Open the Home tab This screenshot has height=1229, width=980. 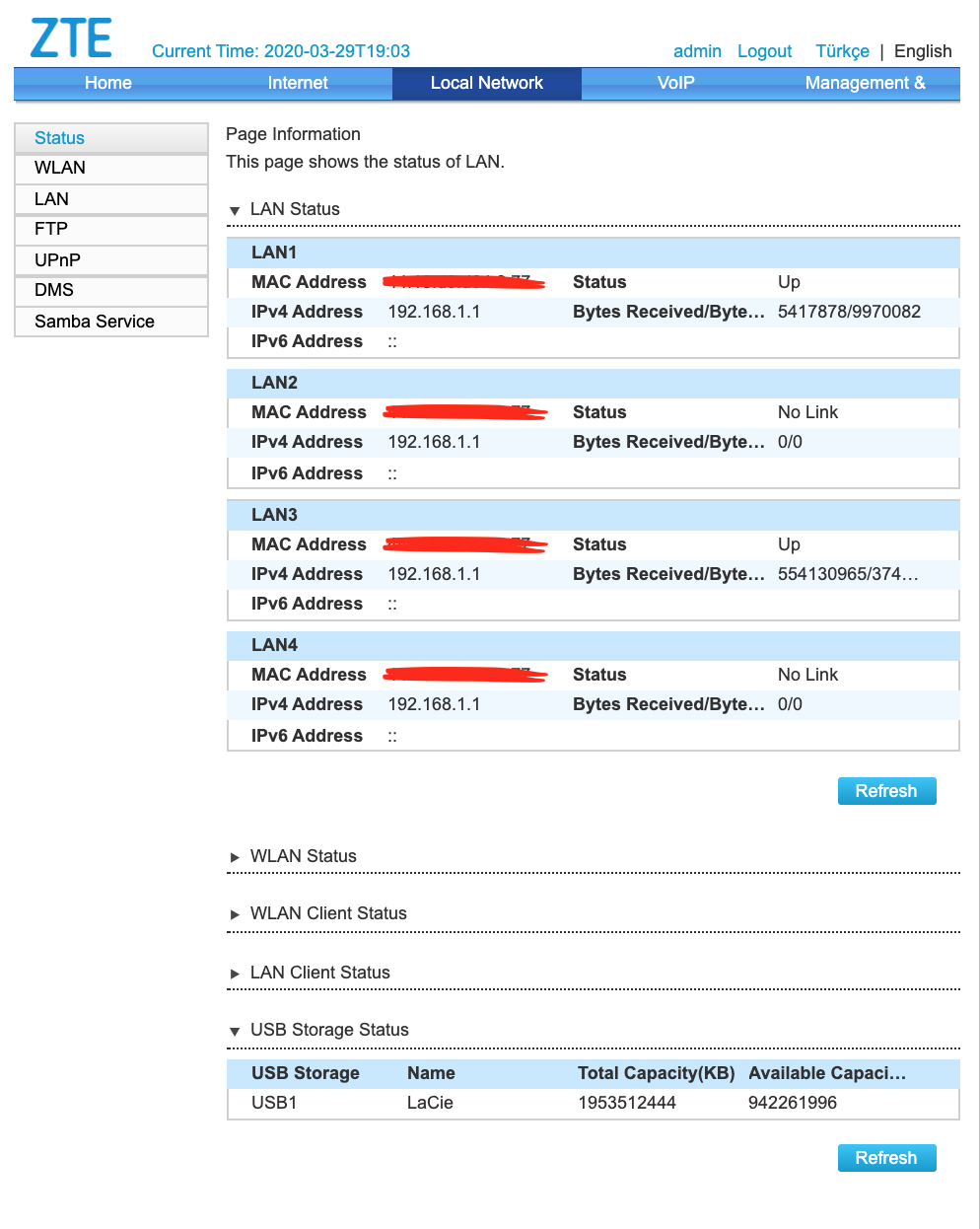coord(108,83)
